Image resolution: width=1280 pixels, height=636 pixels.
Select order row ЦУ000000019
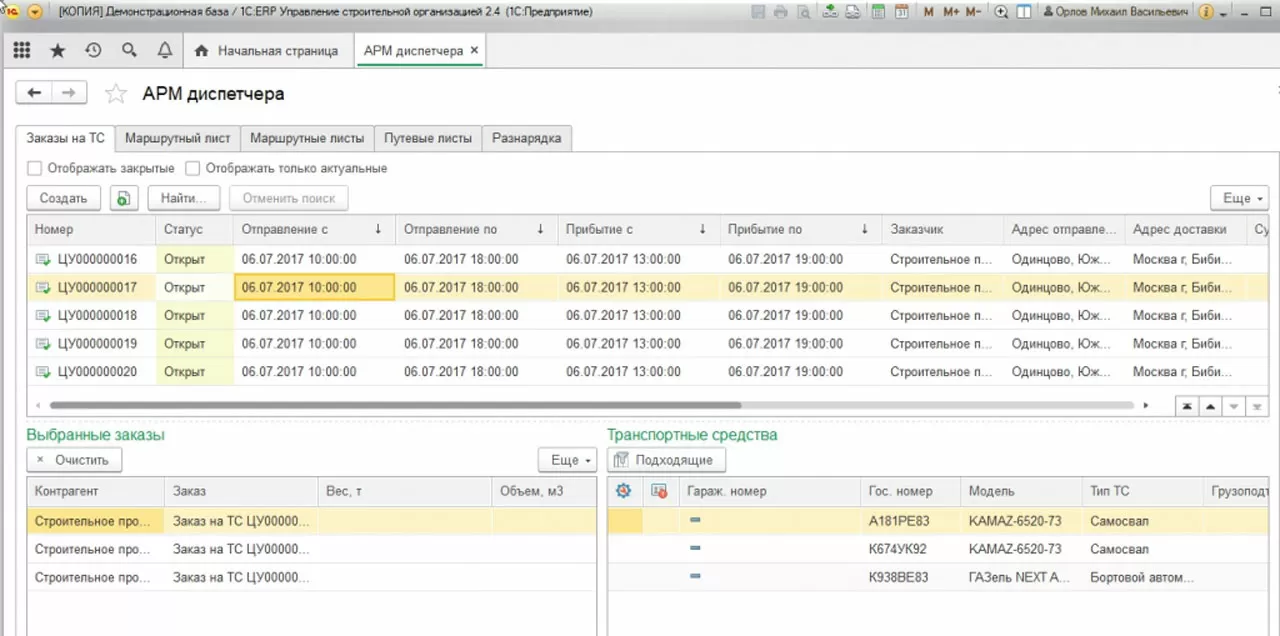click(x=98, y=344)
